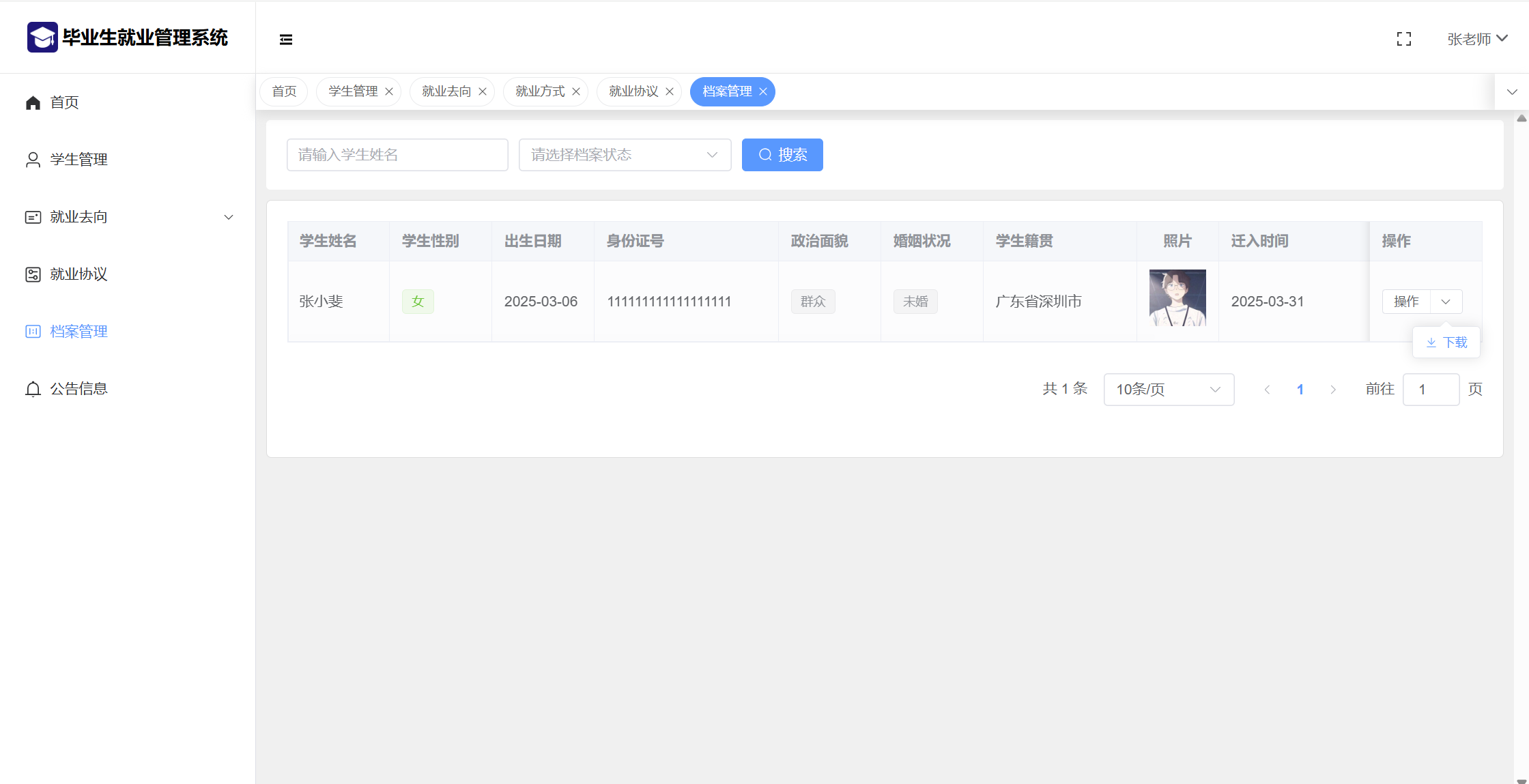
Task: Click the student name search field
Action: pos(397,155)
